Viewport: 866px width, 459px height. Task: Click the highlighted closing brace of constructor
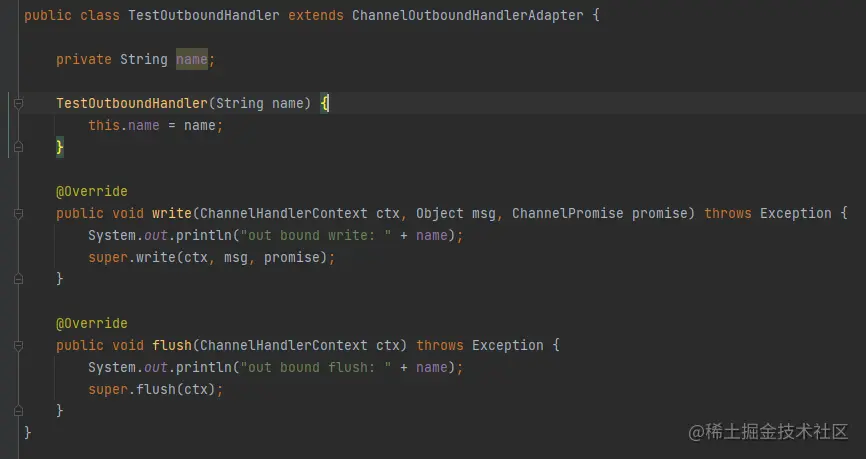60,147
